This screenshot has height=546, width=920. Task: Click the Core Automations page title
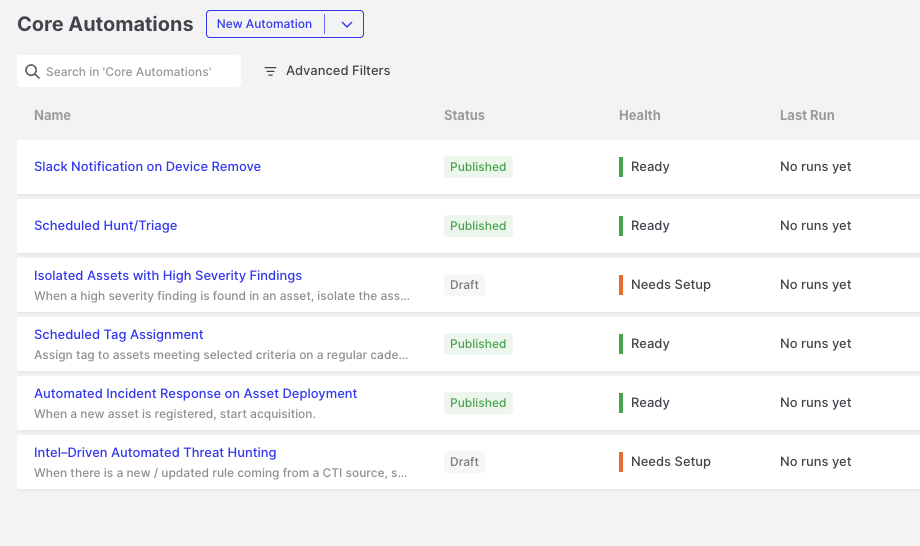click(105, 24)
